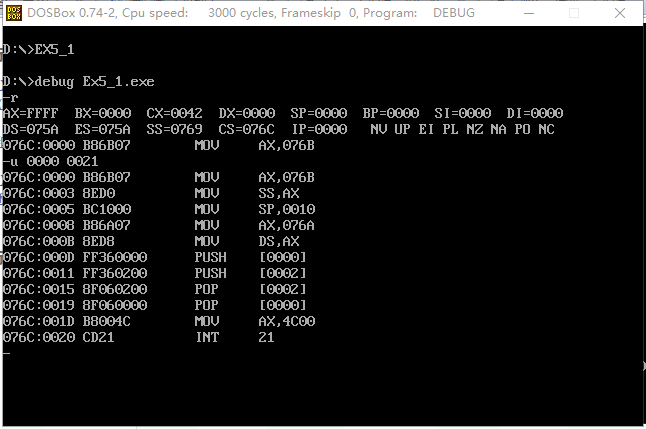Click segment register CS=076C
The height and width of the screenshot is (429, 646).
[247, 129]
